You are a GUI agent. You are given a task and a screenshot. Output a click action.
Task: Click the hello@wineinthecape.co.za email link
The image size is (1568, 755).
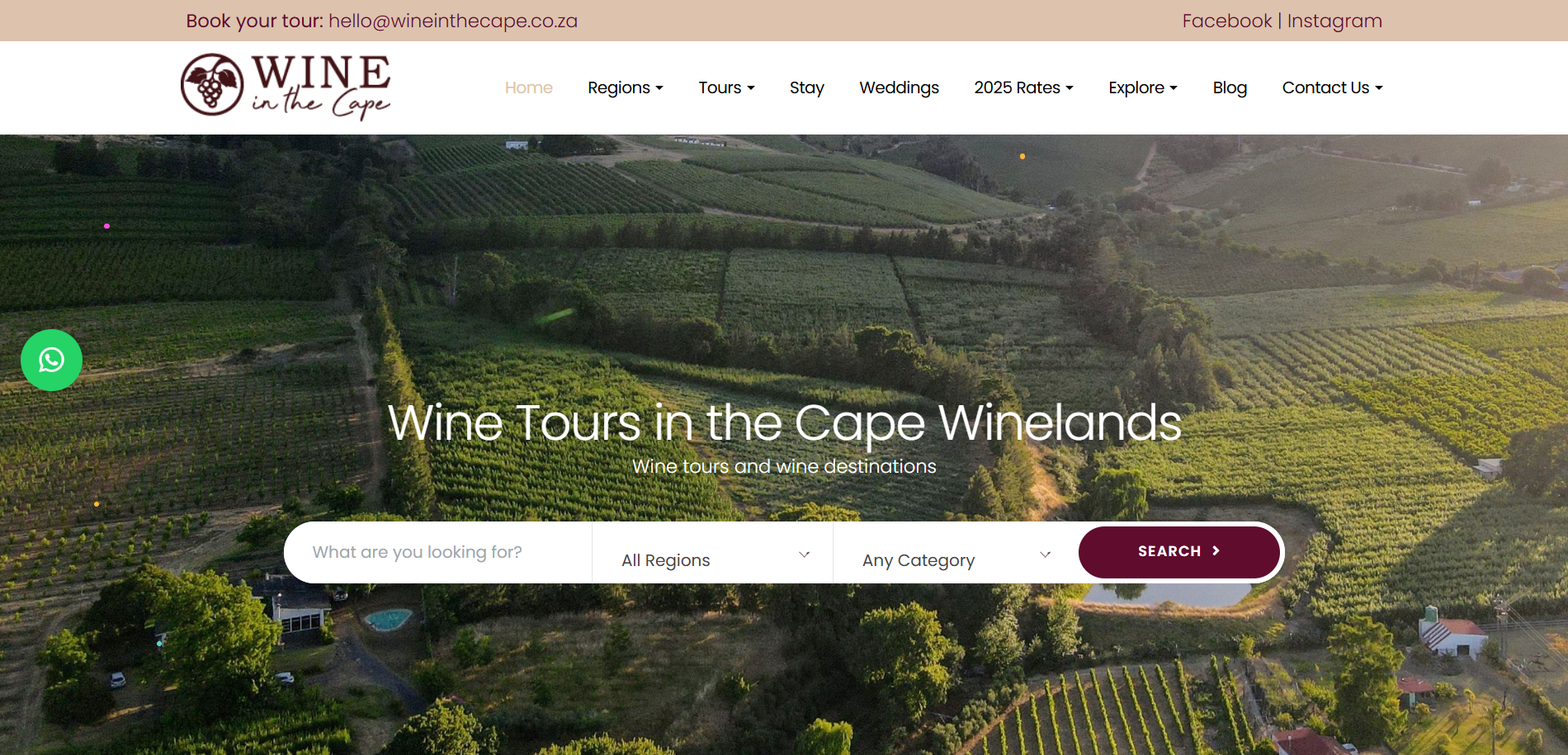pyautogui.click(x=453, y=21)
